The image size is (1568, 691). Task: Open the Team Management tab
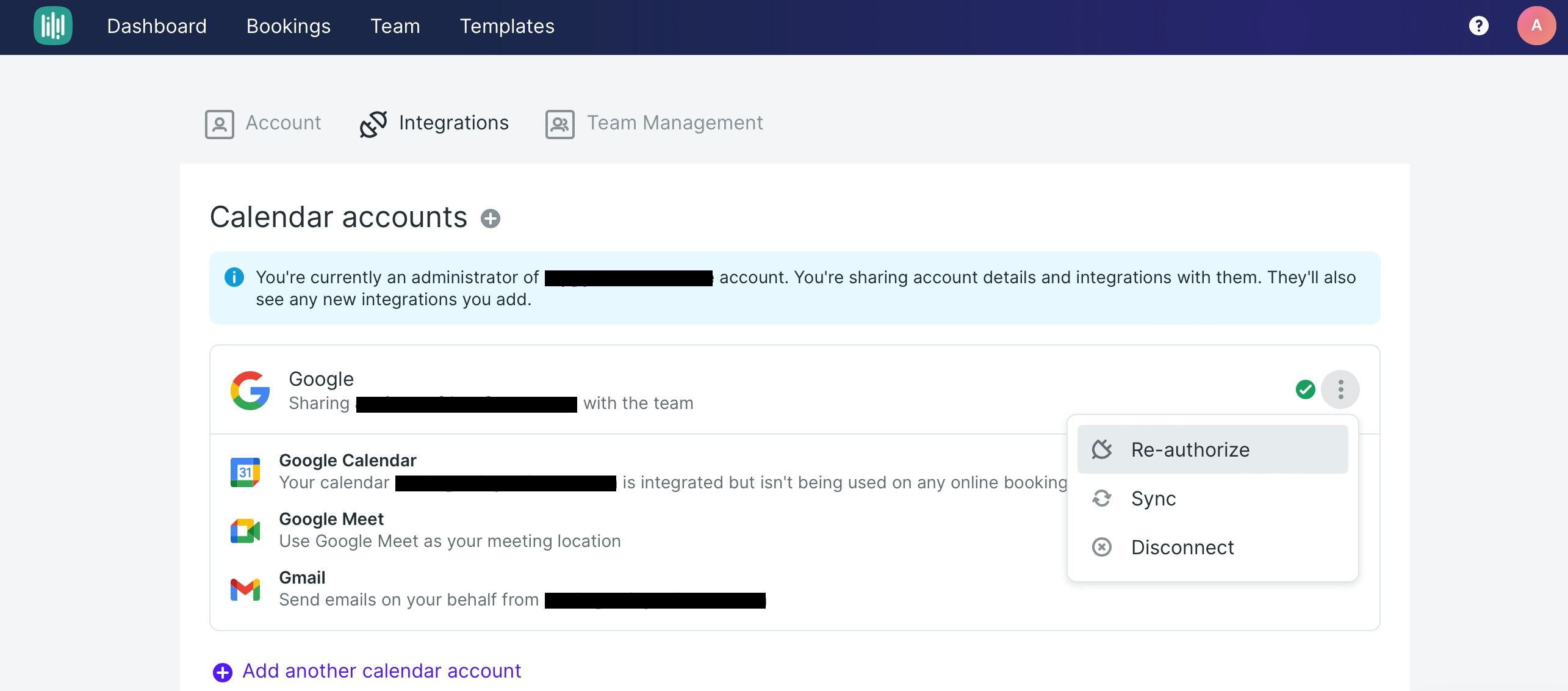click(x=654, y=123)
